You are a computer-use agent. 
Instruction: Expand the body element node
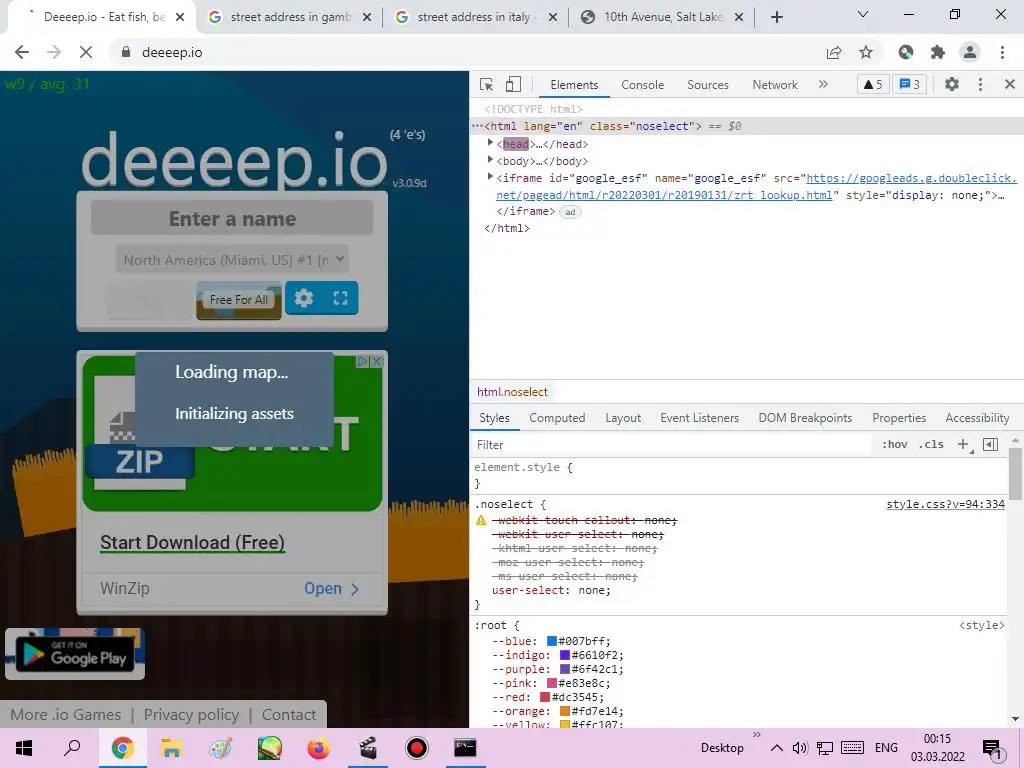pos(490,160)
